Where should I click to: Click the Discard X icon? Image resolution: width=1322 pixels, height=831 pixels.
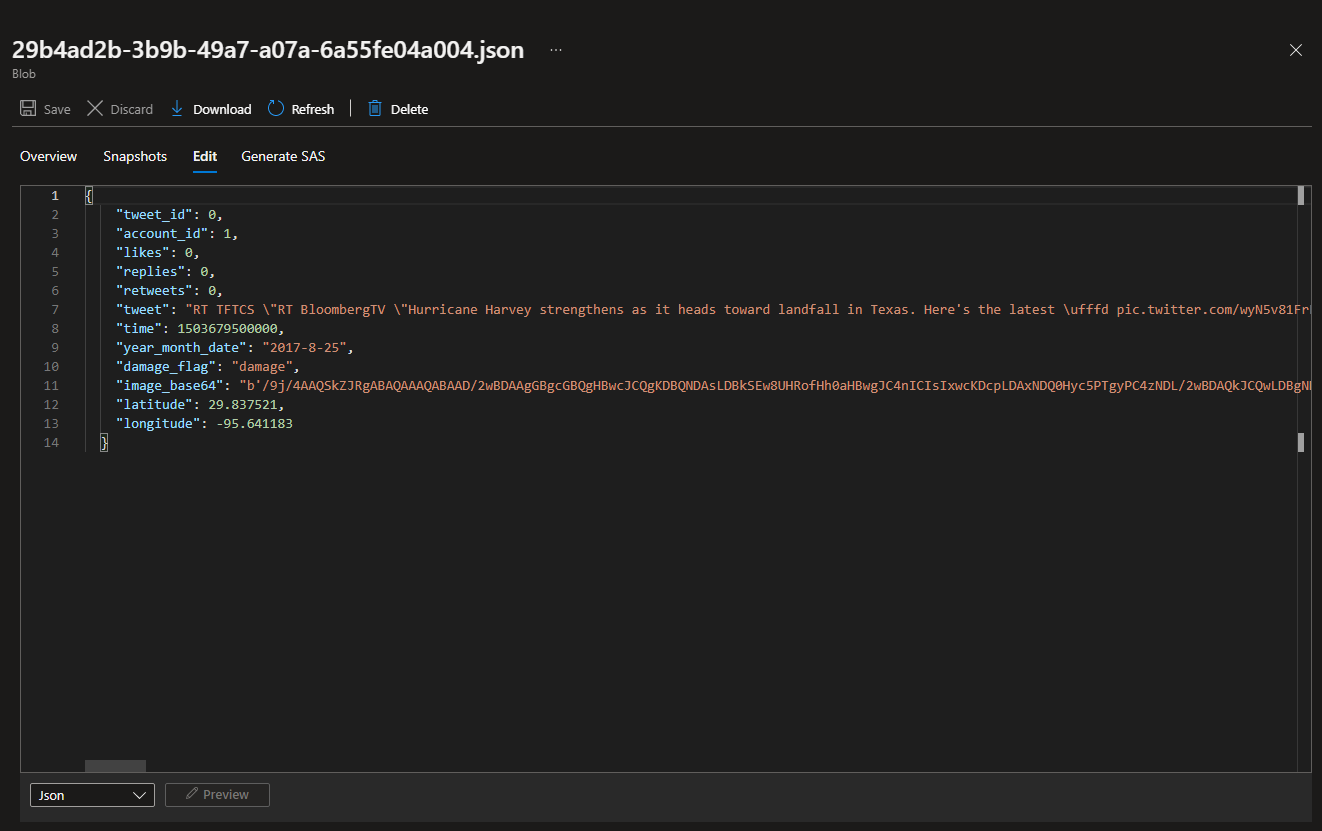pos(95,109)
